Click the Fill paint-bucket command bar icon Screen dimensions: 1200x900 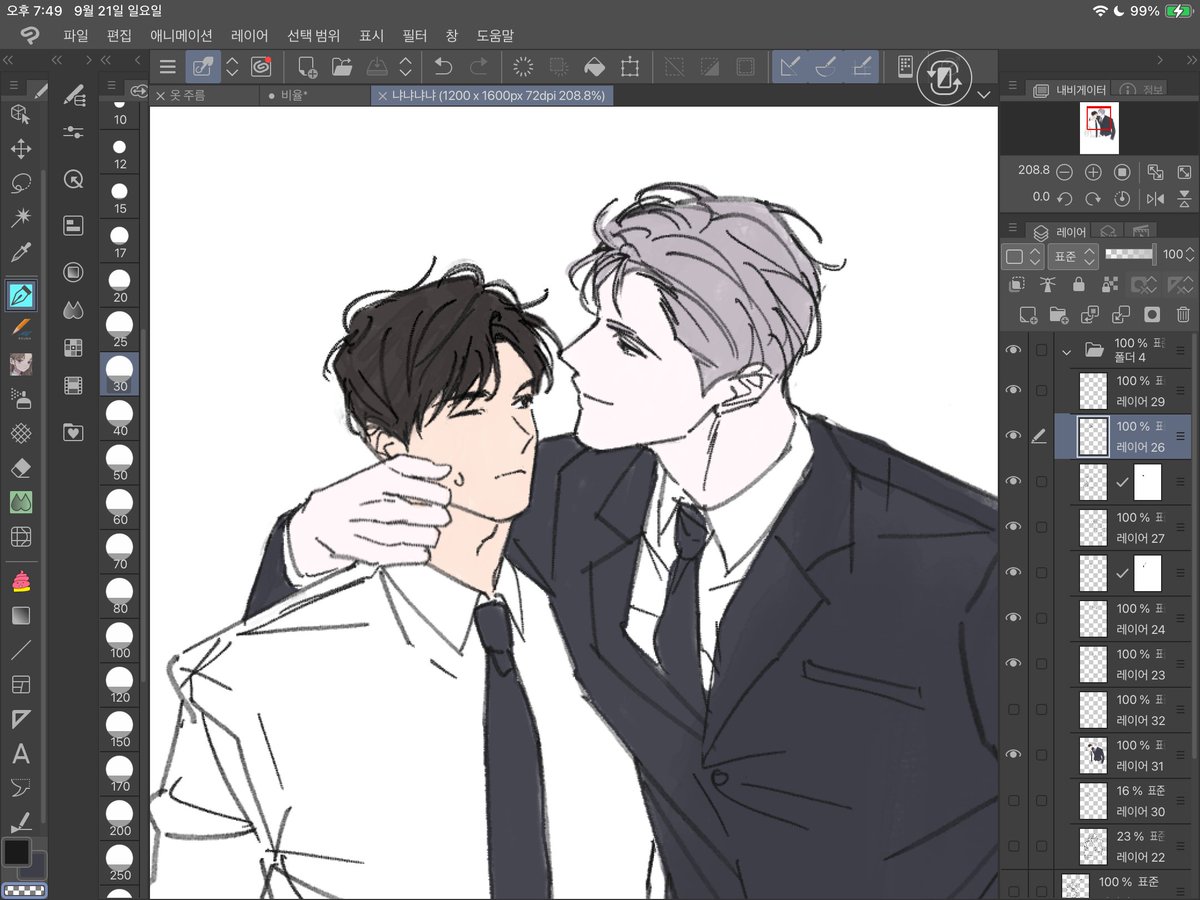(x=594, y=67)
